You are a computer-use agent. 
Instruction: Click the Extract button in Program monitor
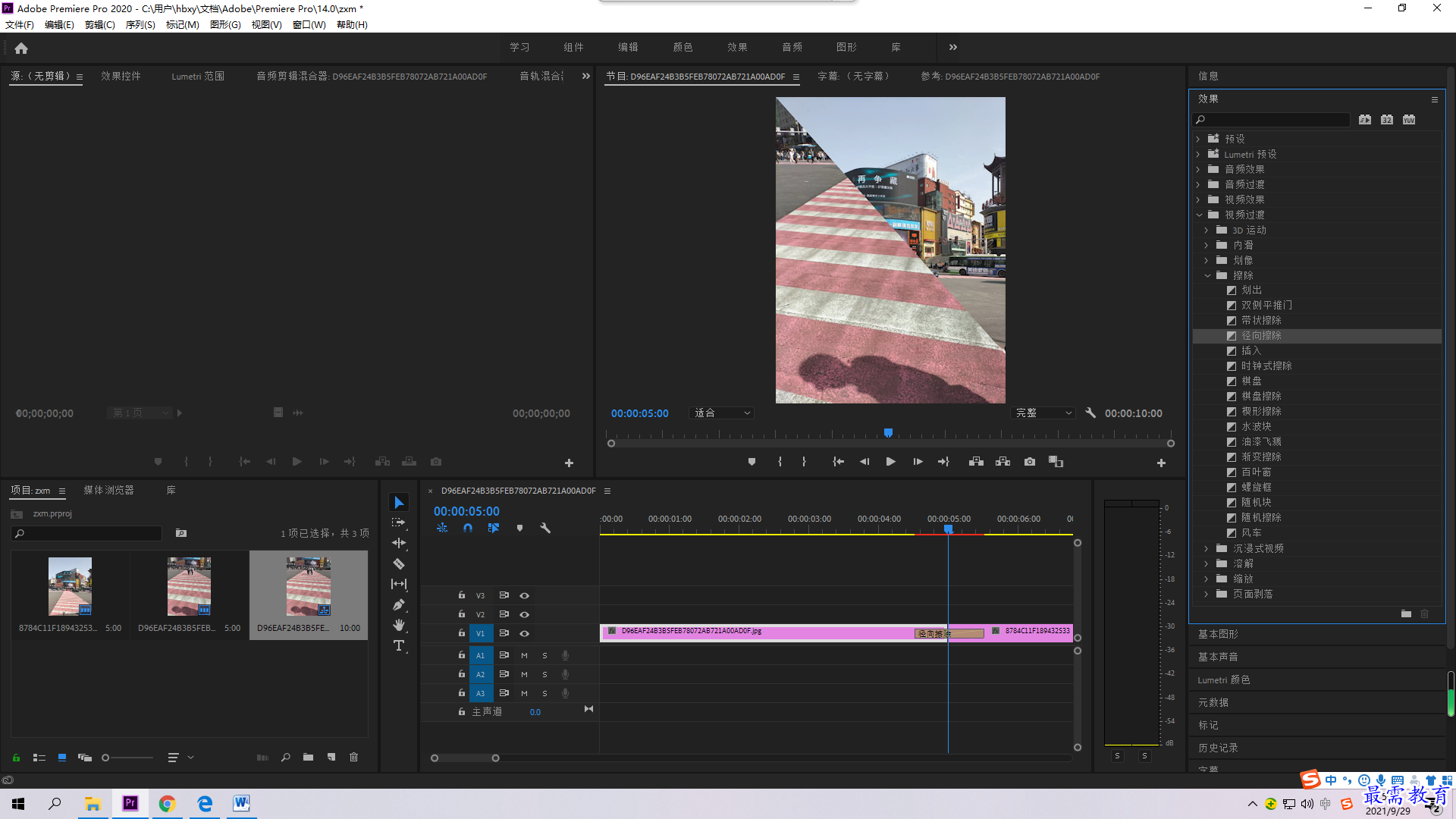coord(1003,462)
